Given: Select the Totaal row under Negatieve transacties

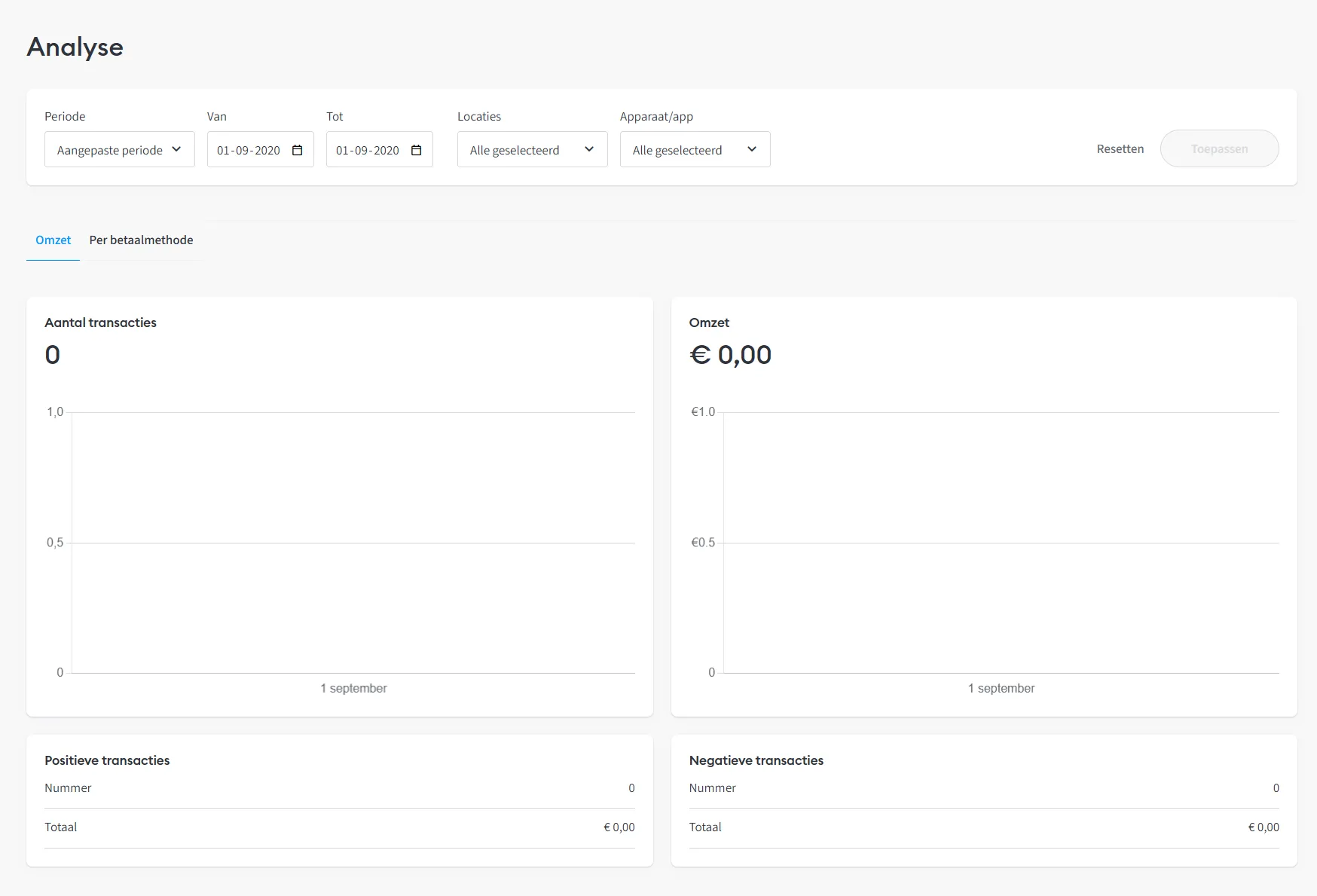Looking at the screenshot, I should coord(983,827).
